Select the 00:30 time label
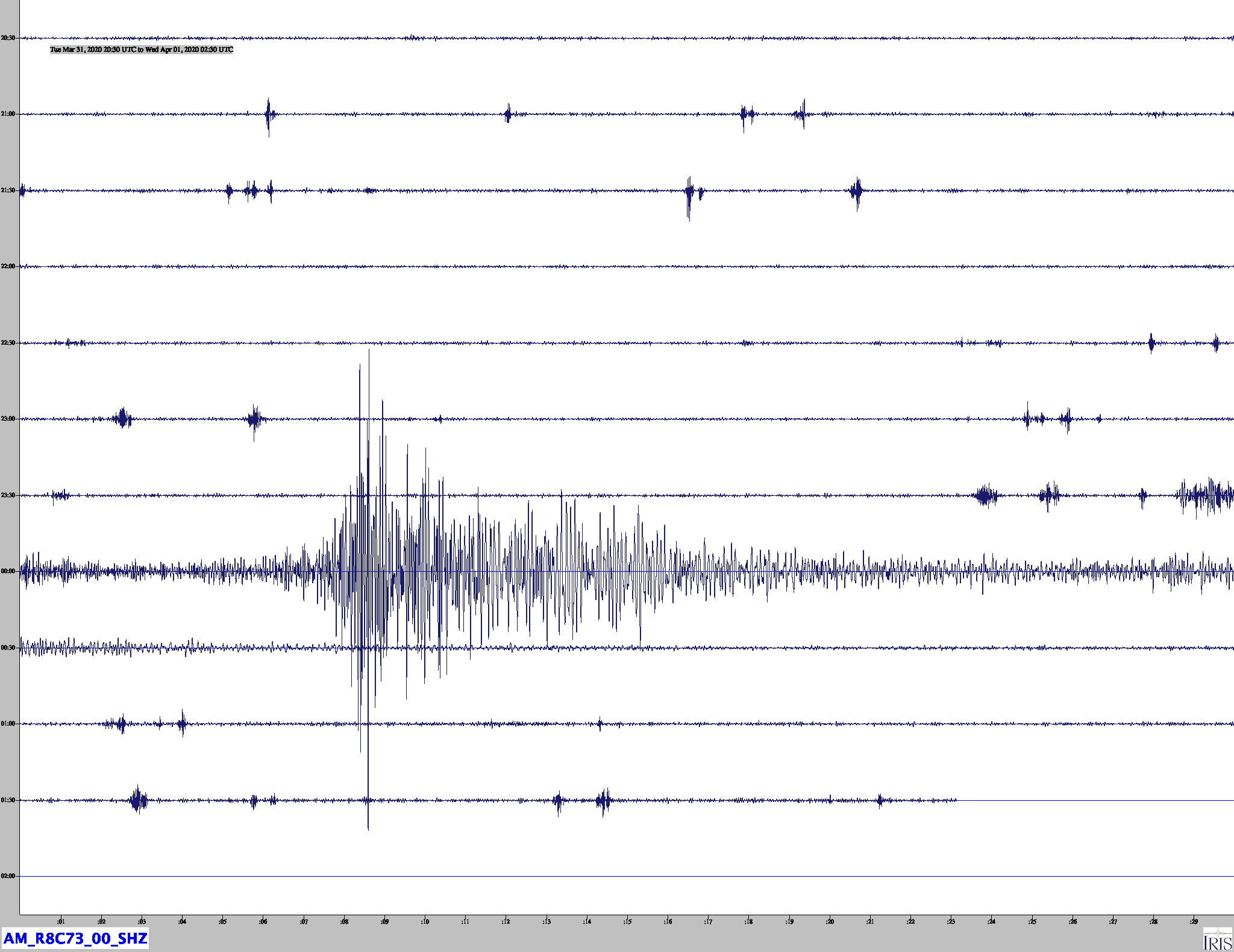 pyautogui.click(x=8, y=648)
